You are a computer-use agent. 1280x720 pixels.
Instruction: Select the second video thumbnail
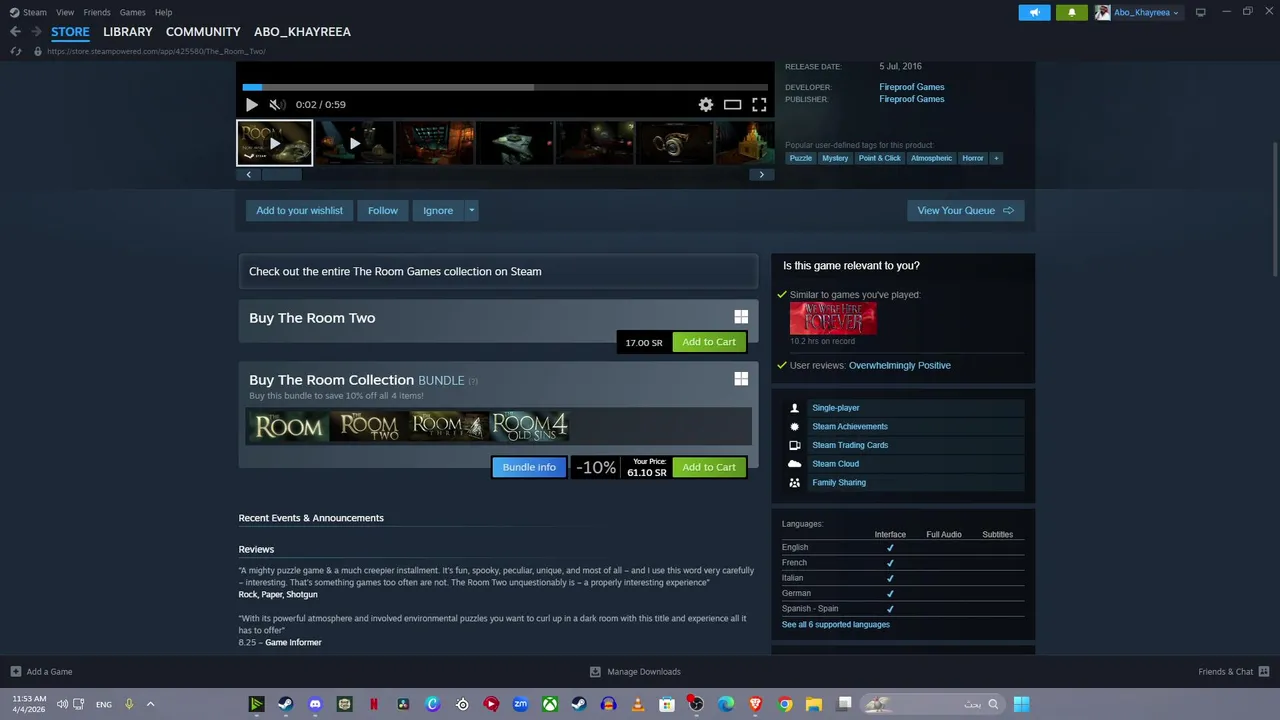[x=354, y=143]
